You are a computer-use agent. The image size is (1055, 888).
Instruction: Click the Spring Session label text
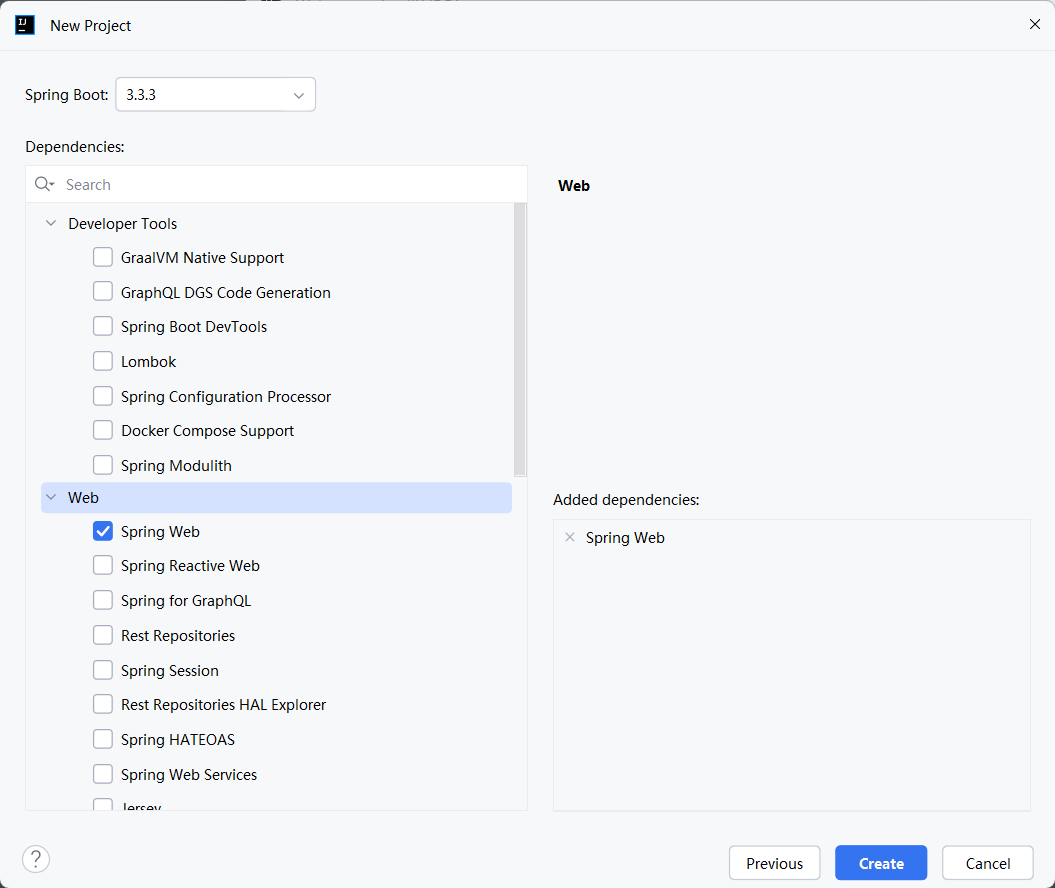click(x=170, y=671)
